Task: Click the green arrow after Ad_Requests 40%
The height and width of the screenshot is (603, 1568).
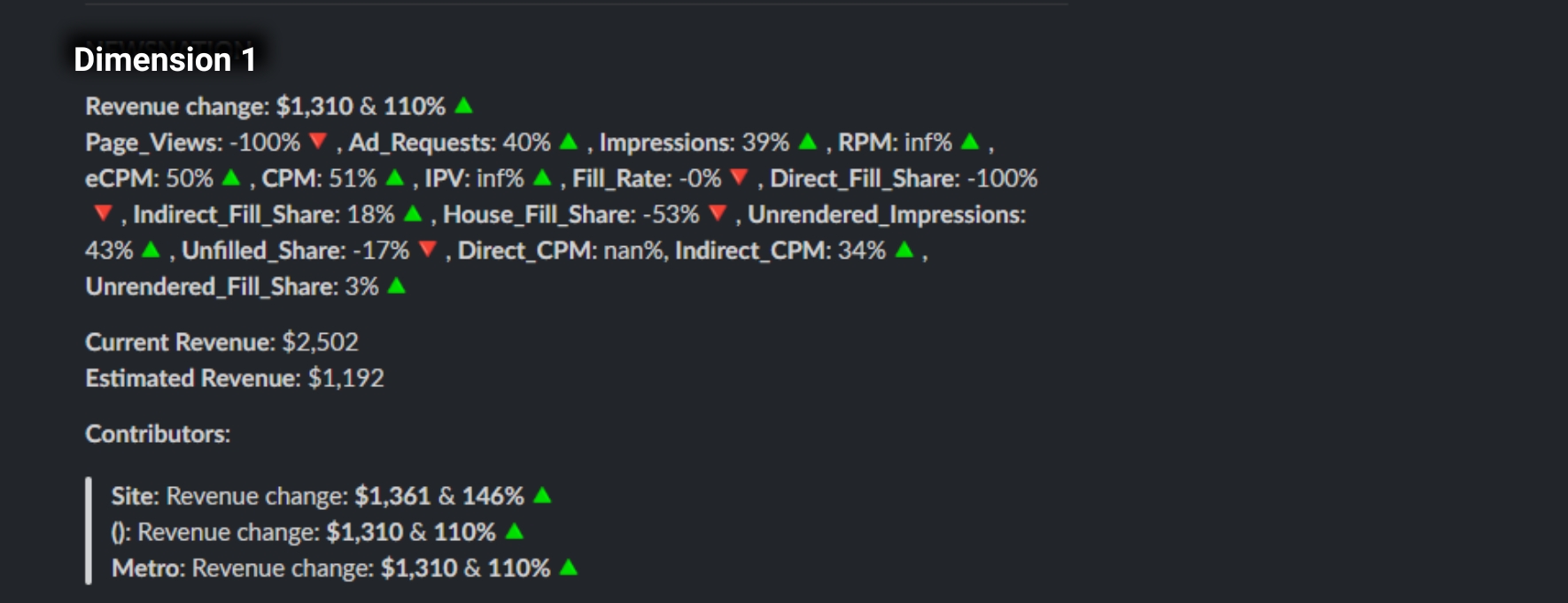Action: point(569,142)
